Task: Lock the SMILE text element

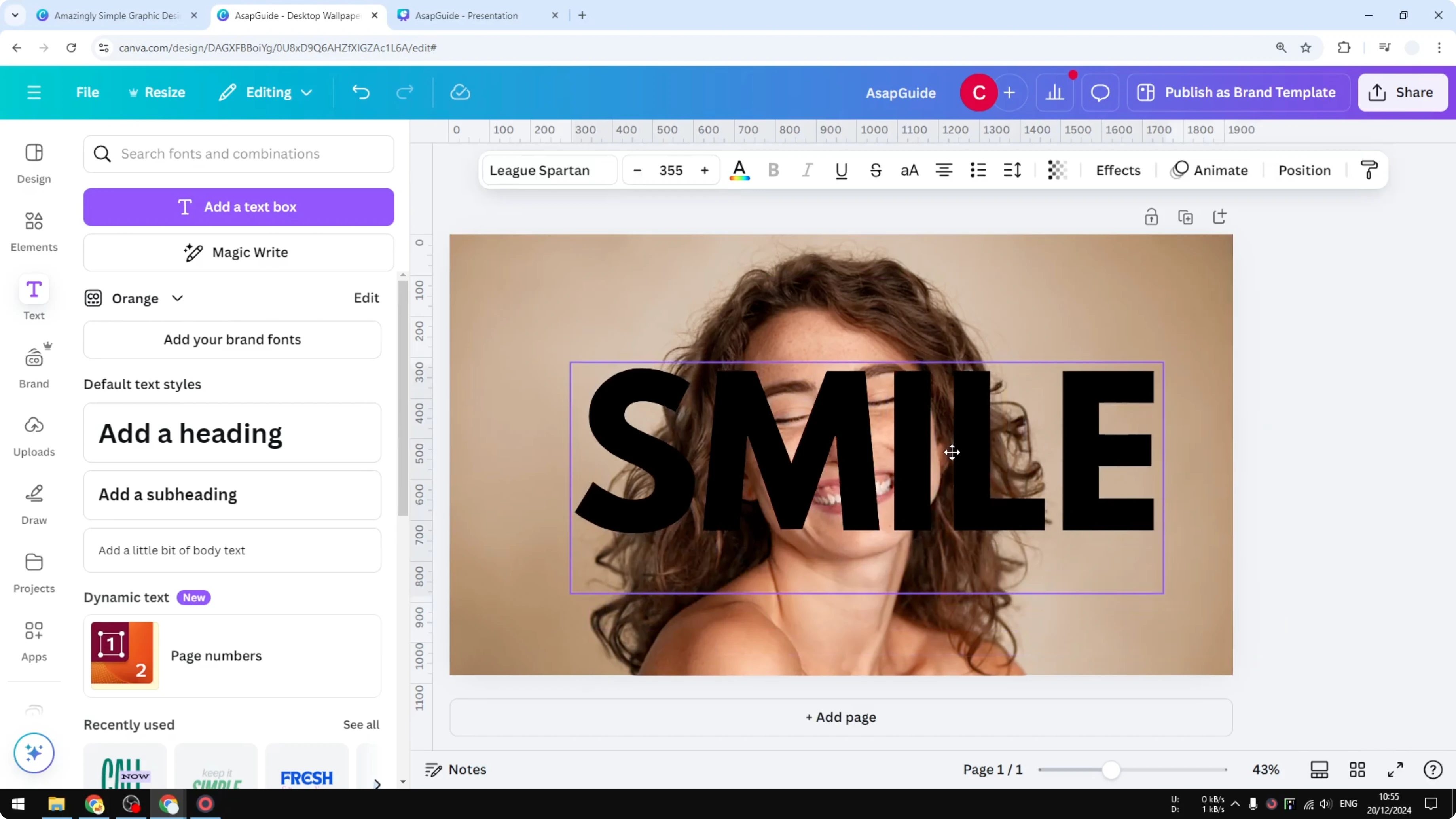Action: 1152,216
